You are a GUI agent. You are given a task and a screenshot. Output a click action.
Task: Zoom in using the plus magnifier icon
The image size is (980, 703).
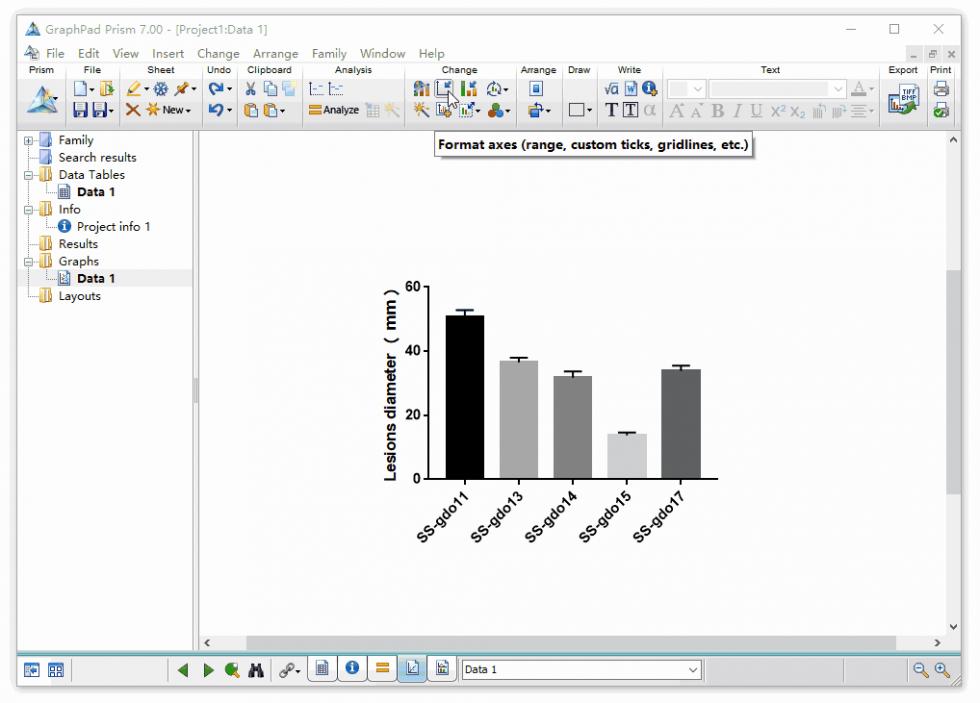tap(942, 670)
